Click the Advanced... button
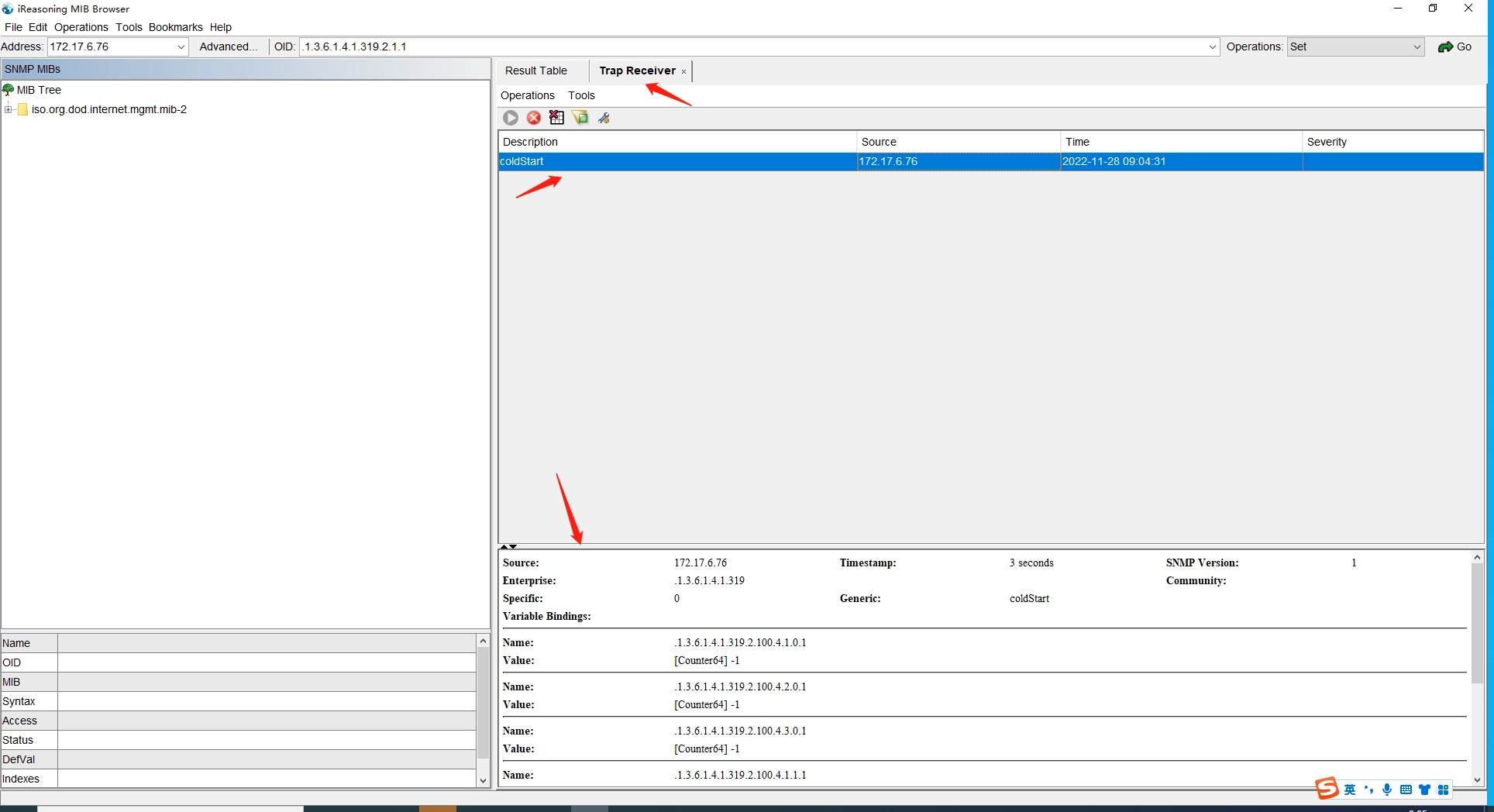Screen dimensions: 1494x812 coord(228,47)
